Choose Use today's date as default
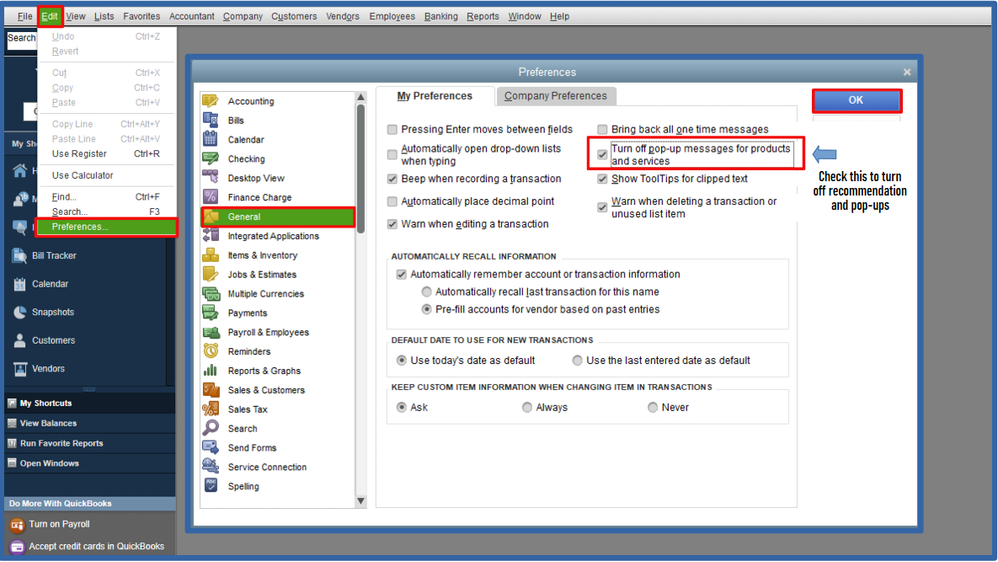The width and height of the screenshot is (998, 562). coord(401,360)
